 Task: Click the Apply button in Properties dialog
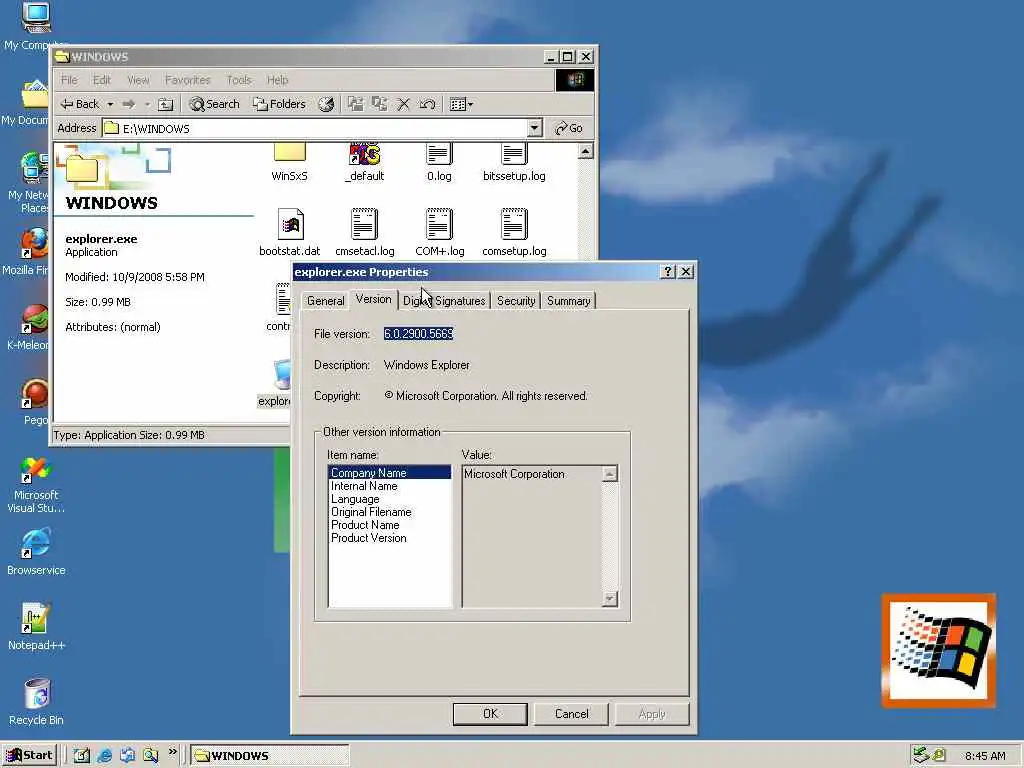click(652, 714)
